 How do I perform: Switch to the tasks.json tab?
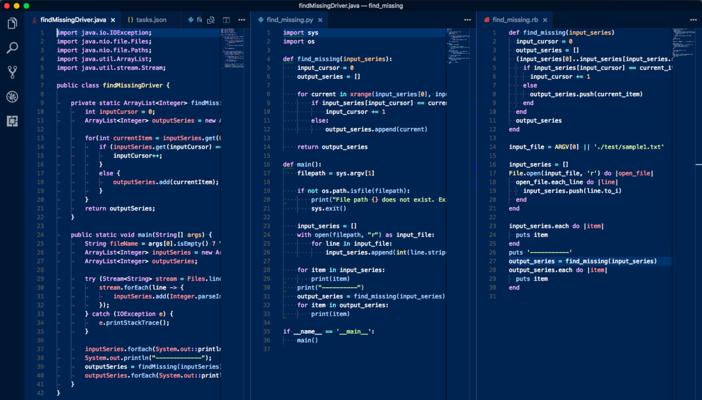[x=150, y=20]
